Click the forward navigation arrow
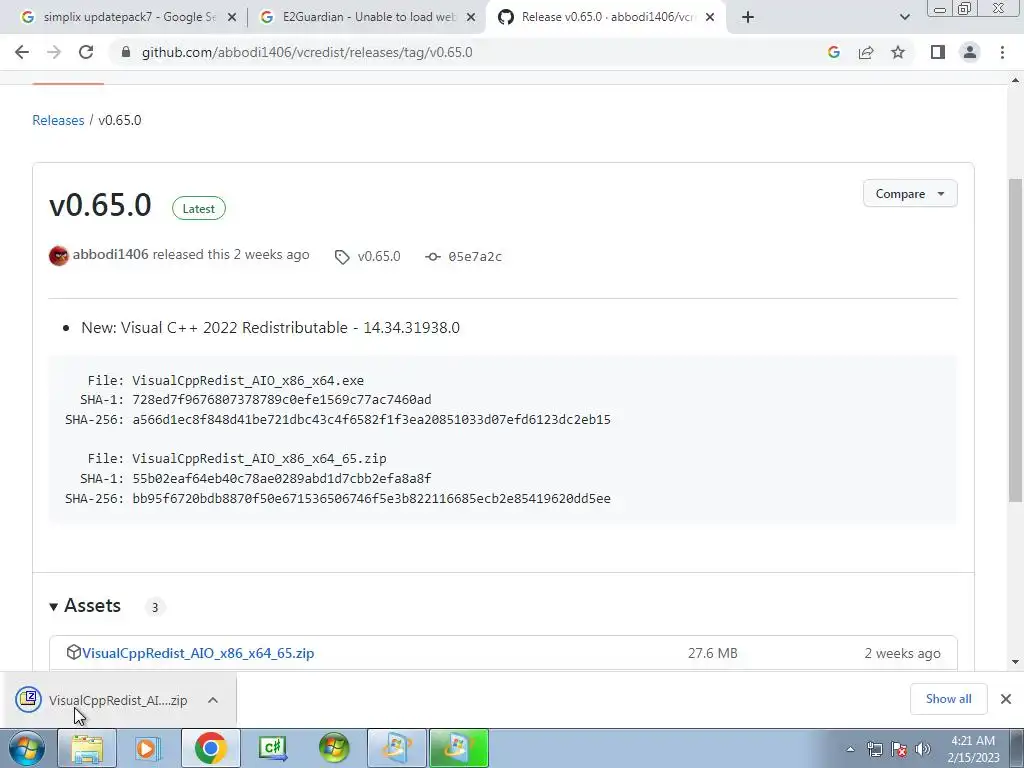The height and width of the screenshot is (768, 1024). [x=54, y=52]
